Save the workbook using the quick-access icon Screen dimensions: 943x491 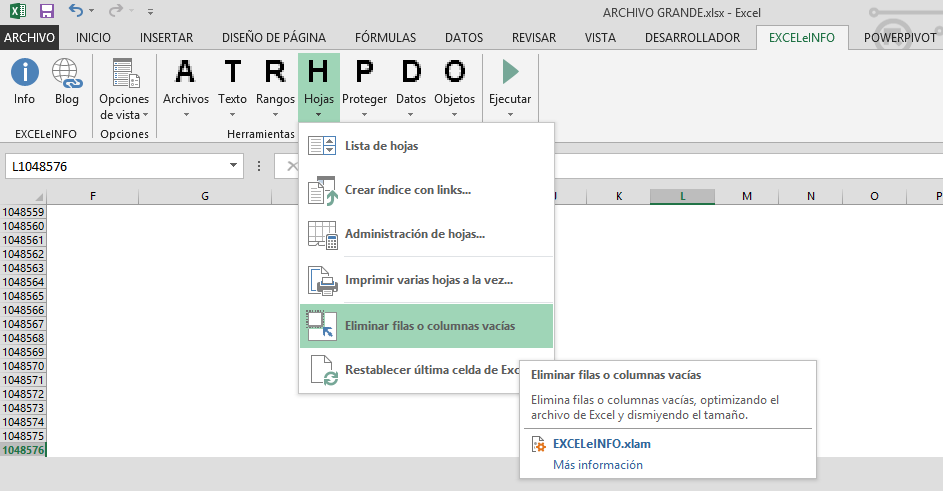pos(46,12)
